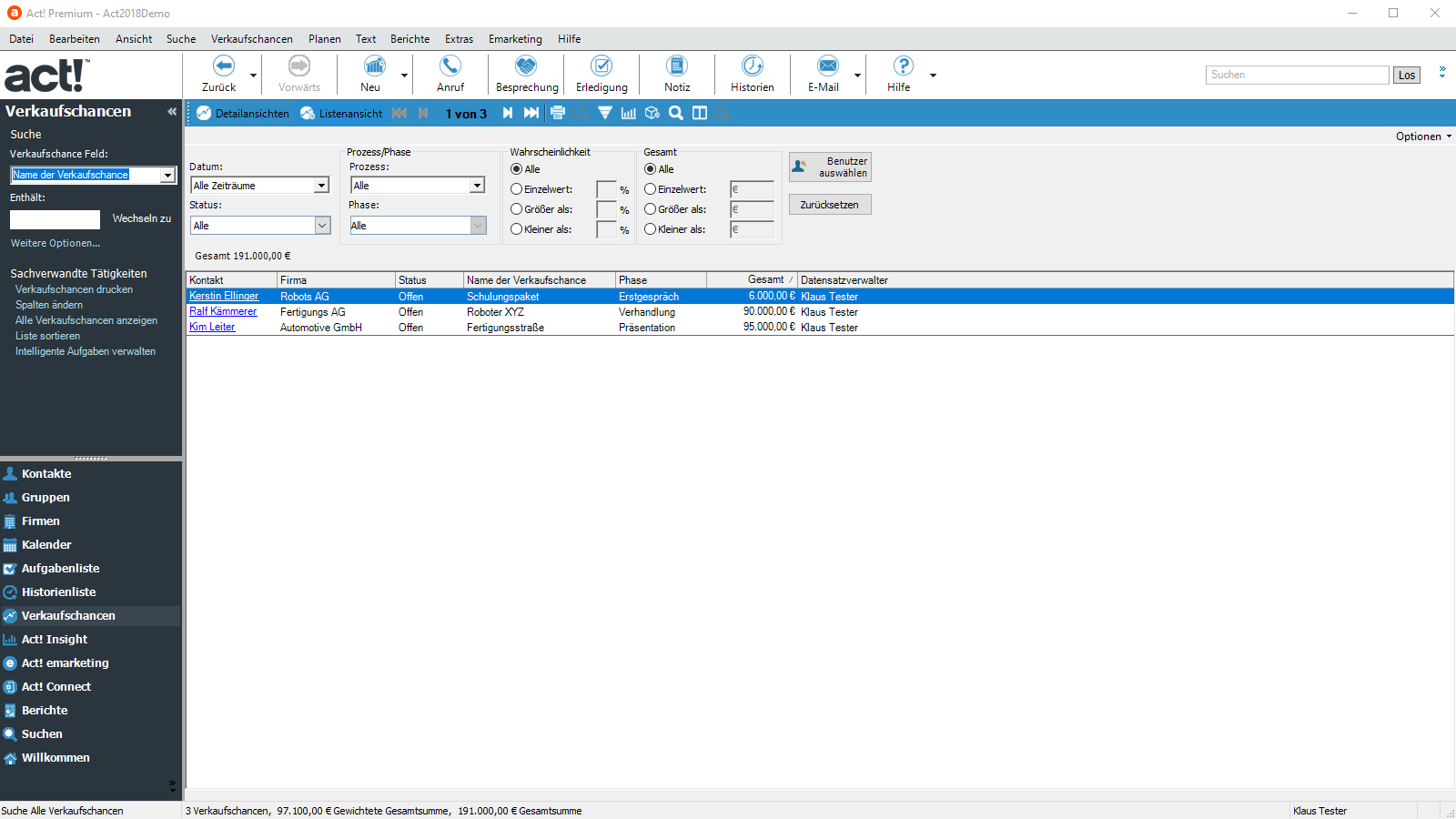Select Größer als under Gesamt

click(651, 209)
